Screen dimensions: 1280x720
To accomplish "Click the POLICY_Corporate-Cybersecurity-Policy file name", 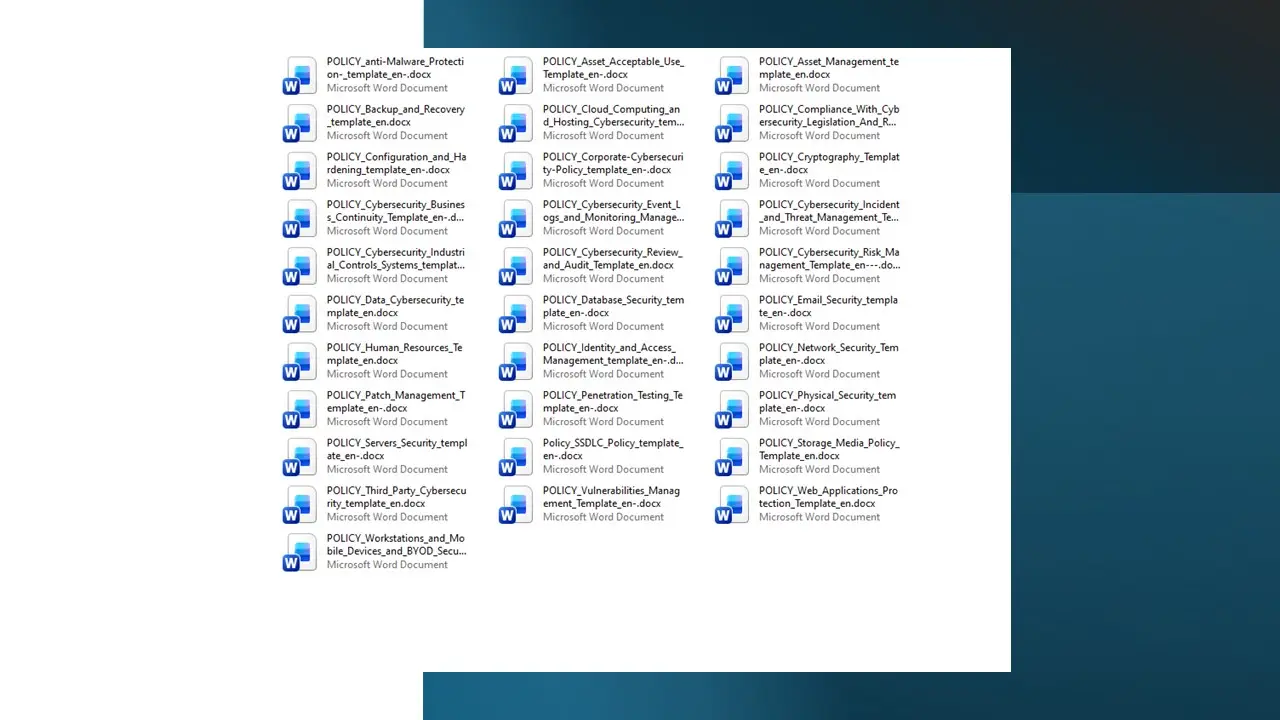I will tap(612, 163).
